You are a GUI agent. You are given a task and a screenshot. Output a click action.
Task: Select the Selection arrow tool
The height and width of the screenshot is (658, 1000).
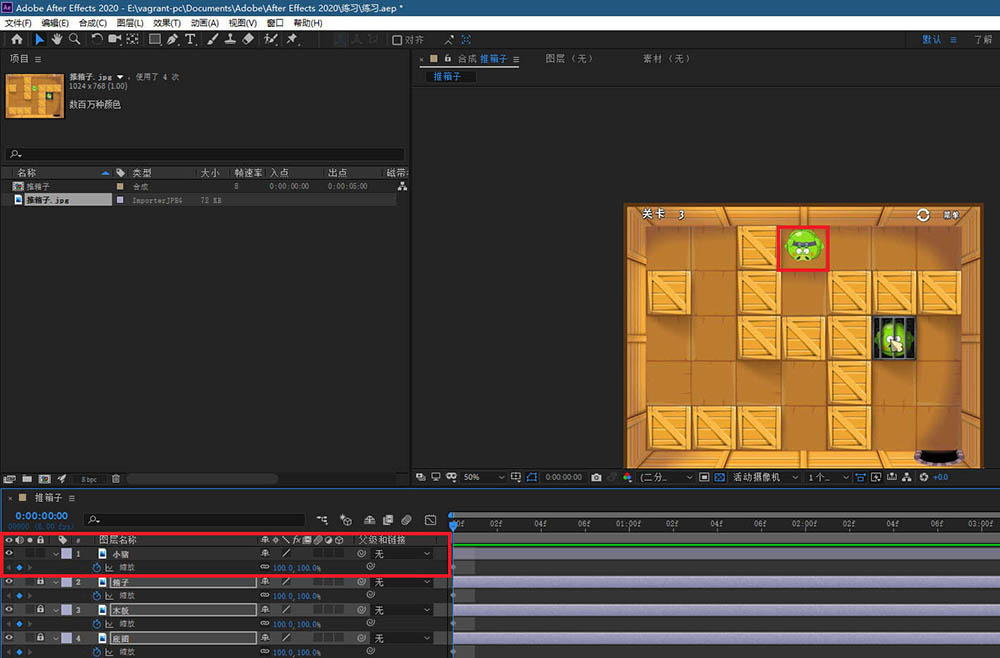(x=40, y=40)
